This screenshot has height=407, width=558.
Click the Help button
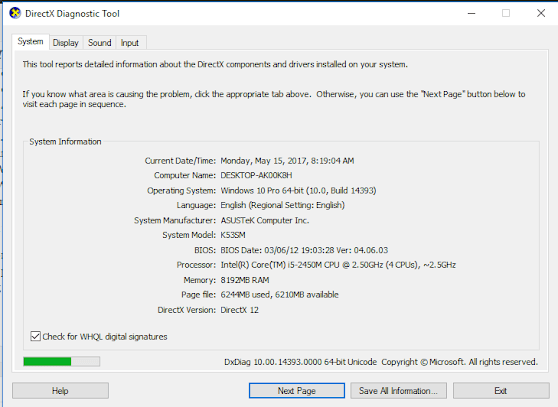[60, 391]
